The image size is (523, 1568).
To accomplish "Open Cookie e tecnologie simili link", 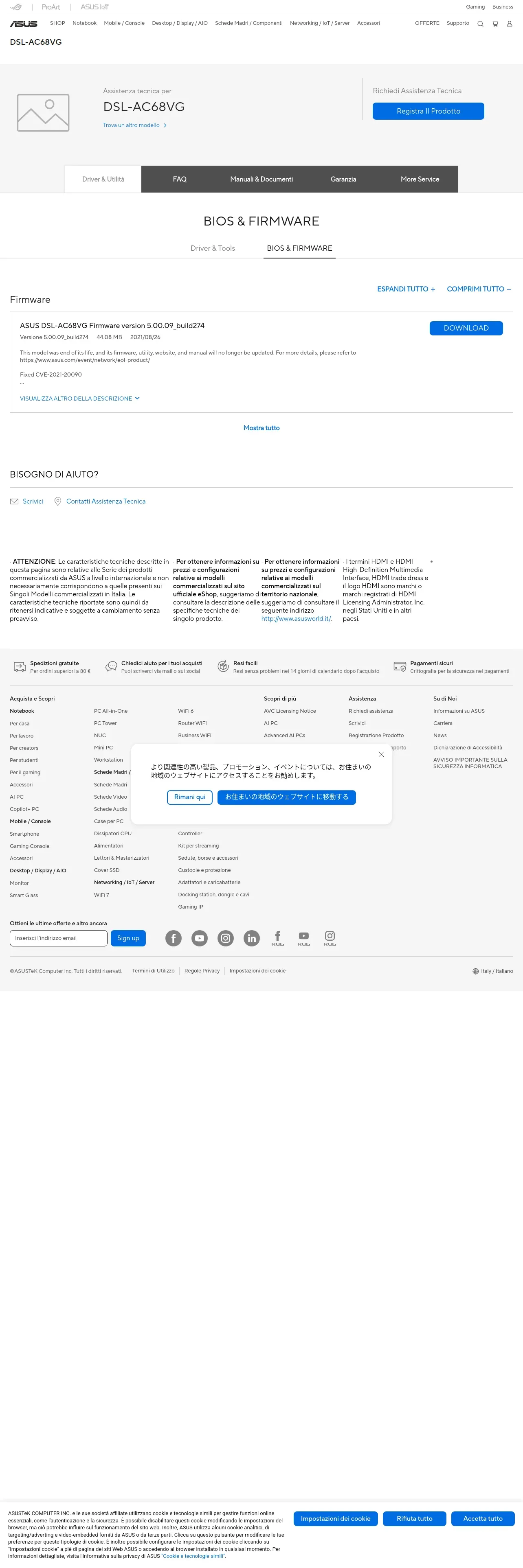I will coord(193,1556).
